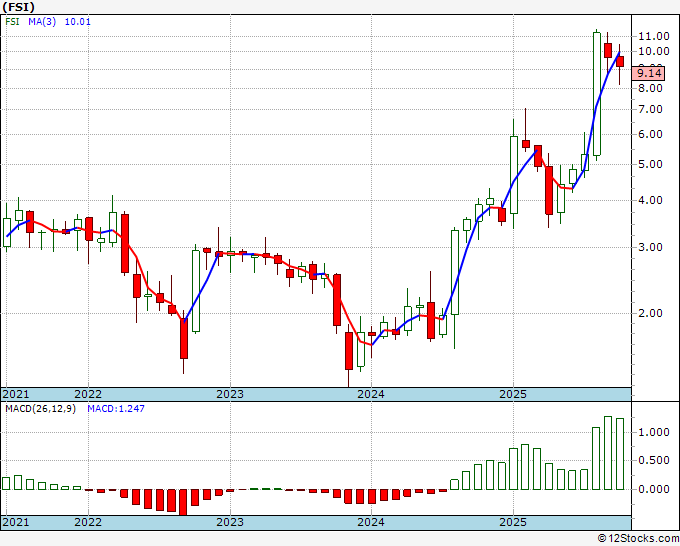
Task: Click 2024 on the price chart timeline
Action: tap(371, 394)
